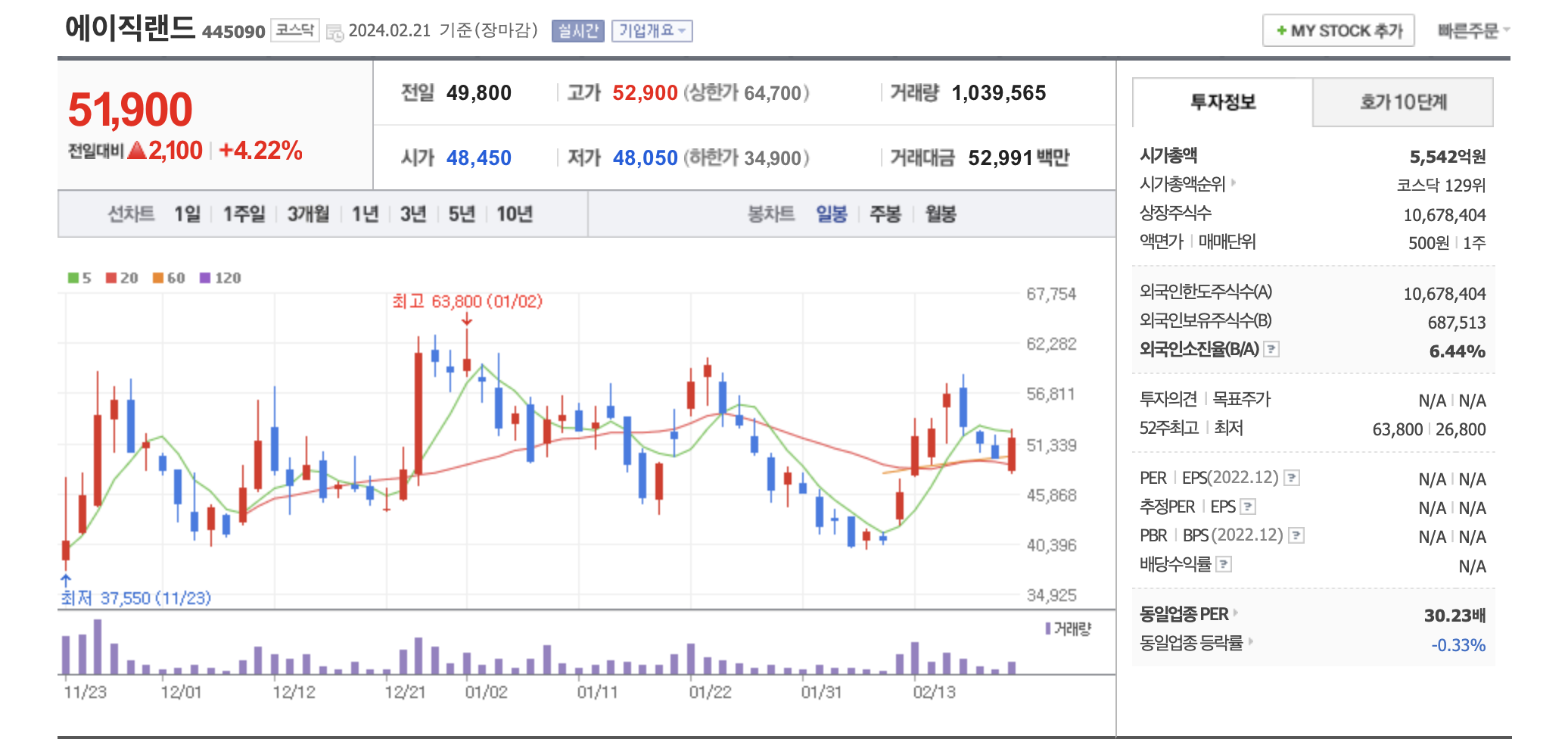The width and height of the screenshot is (1568, 739).
Task: Click the 실시간 button
Action: click(x=578, y=30)
